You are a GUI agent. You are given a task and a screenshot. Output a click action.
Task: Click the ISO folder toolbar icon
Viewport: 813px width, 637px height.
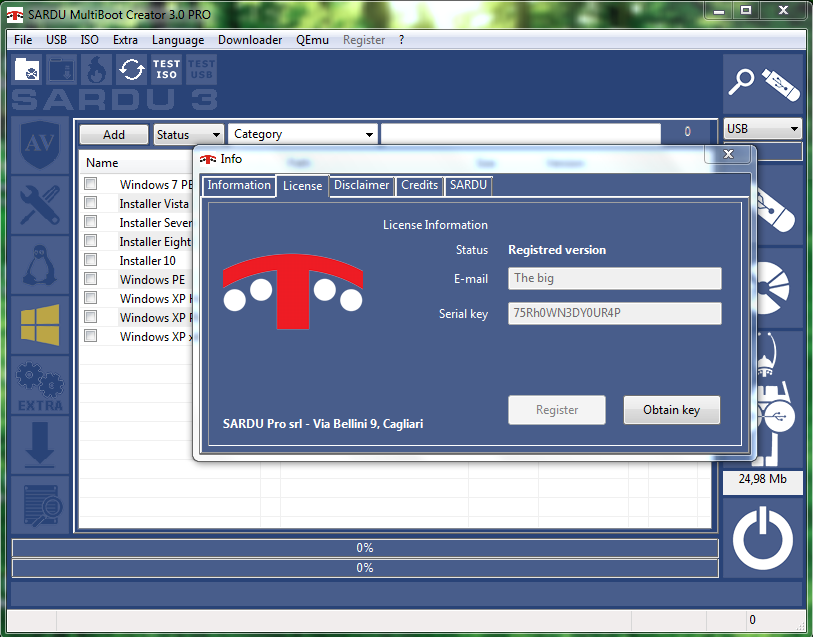(x=27, y=69)
